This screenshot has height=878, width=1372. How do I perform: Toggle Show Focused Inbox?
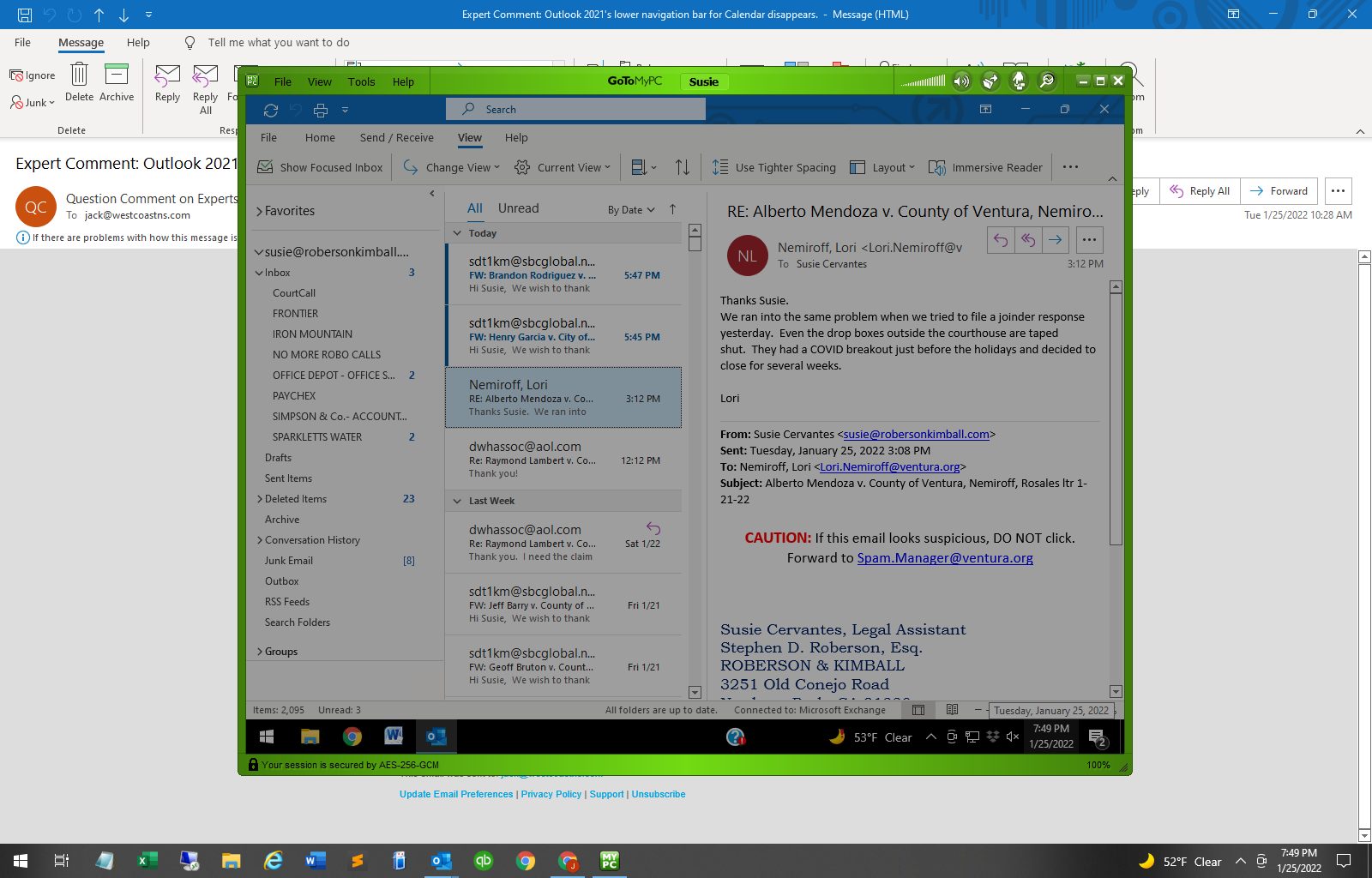coord(319,166)
